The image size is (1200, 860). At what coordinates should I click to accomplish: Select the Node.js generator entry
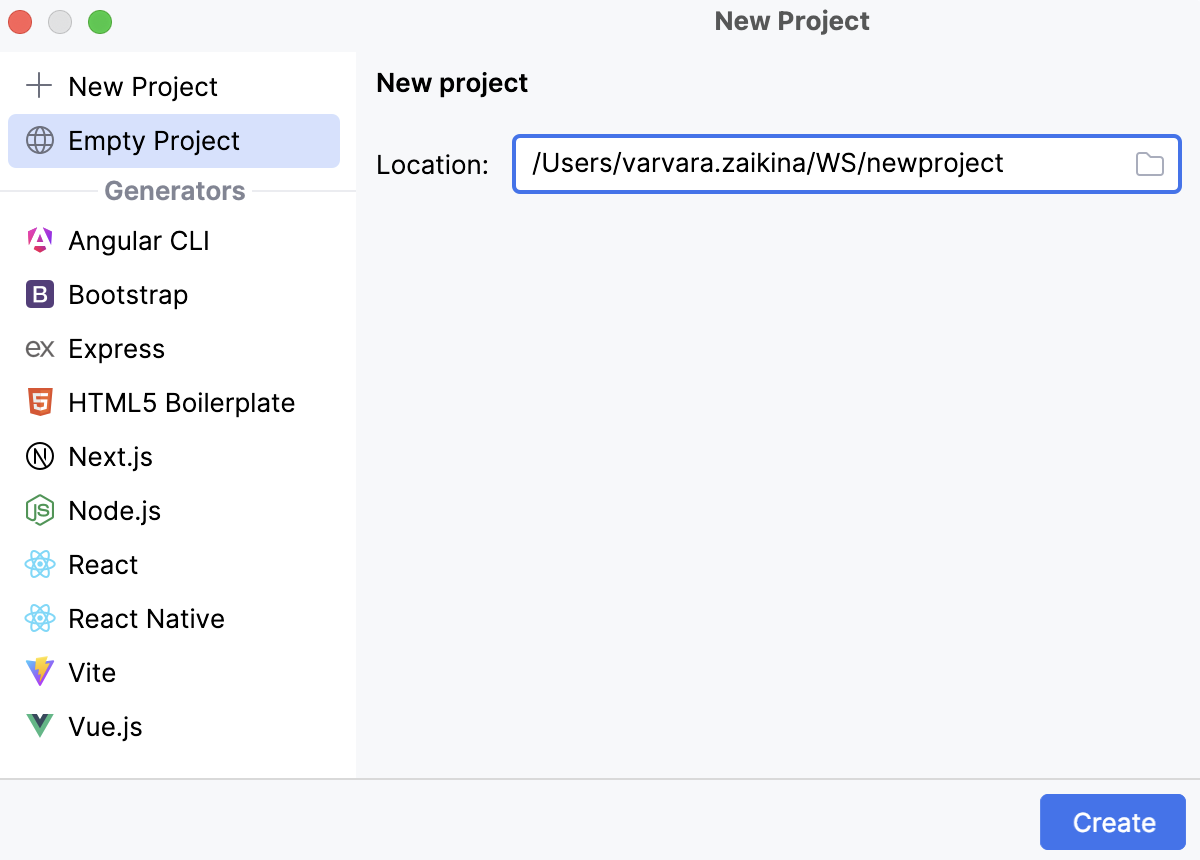click(x=113, y=510)
